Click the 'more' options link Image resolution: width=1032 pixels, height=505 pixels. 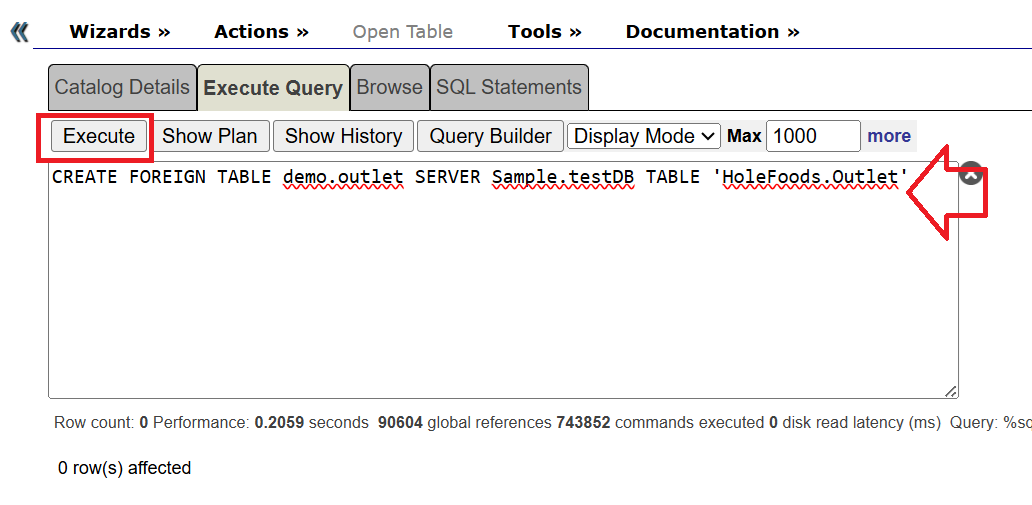[888, 136]
